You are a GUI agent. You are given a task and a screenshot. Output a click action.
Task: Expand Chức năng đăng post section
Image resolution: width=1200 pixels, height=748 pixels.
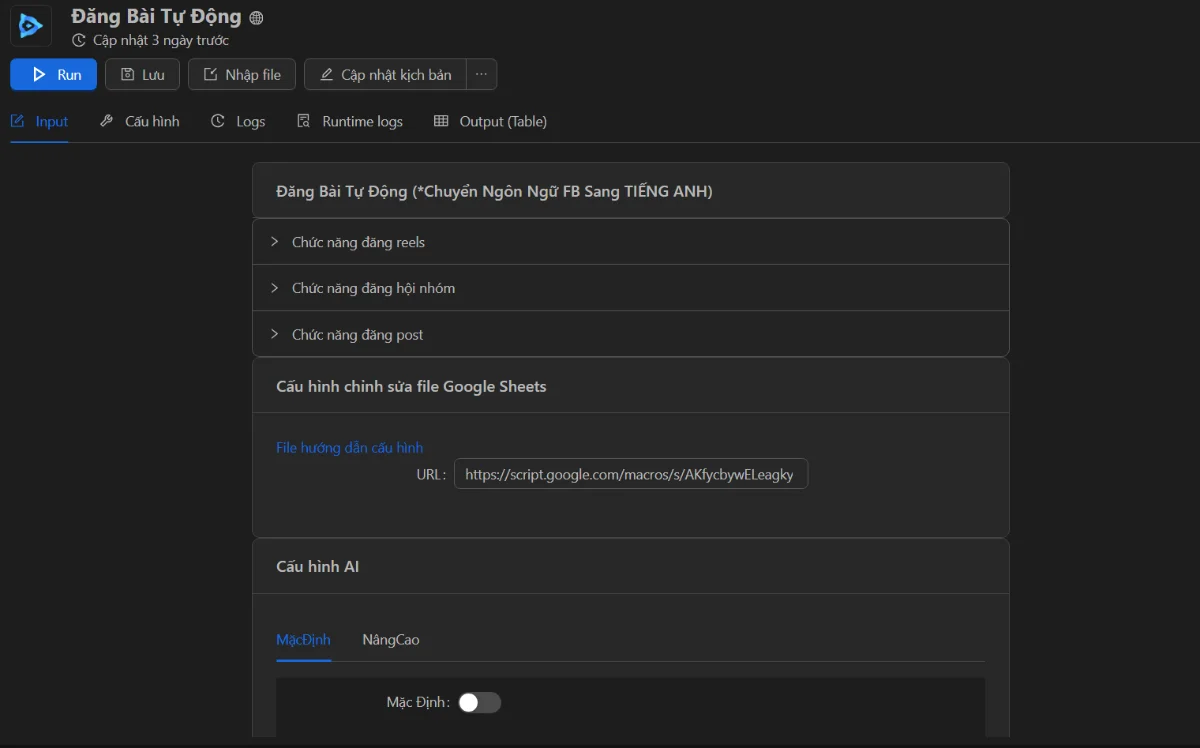tap(357, 335)
